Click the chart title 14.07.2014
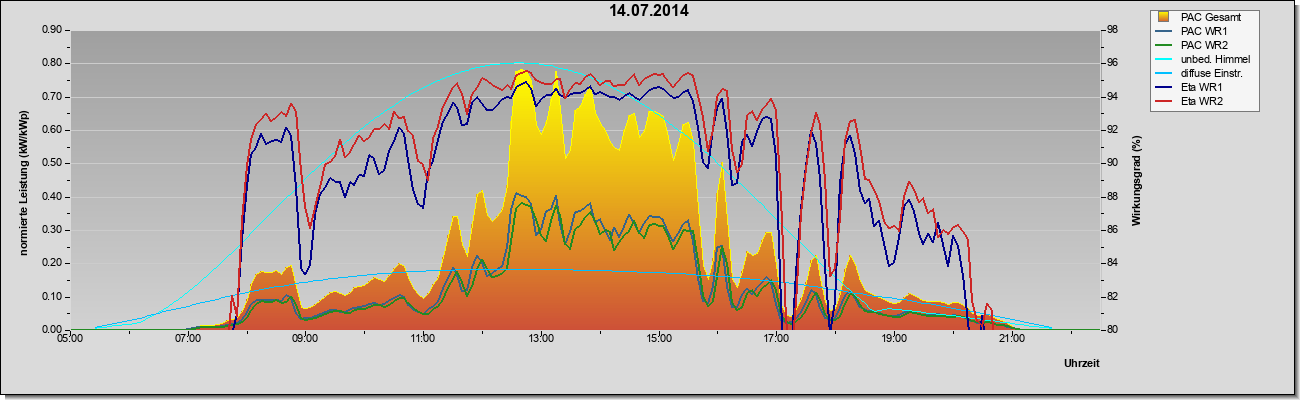Image resolution: width=1300 pixels, height=400 pixels. tap(649, 11)
